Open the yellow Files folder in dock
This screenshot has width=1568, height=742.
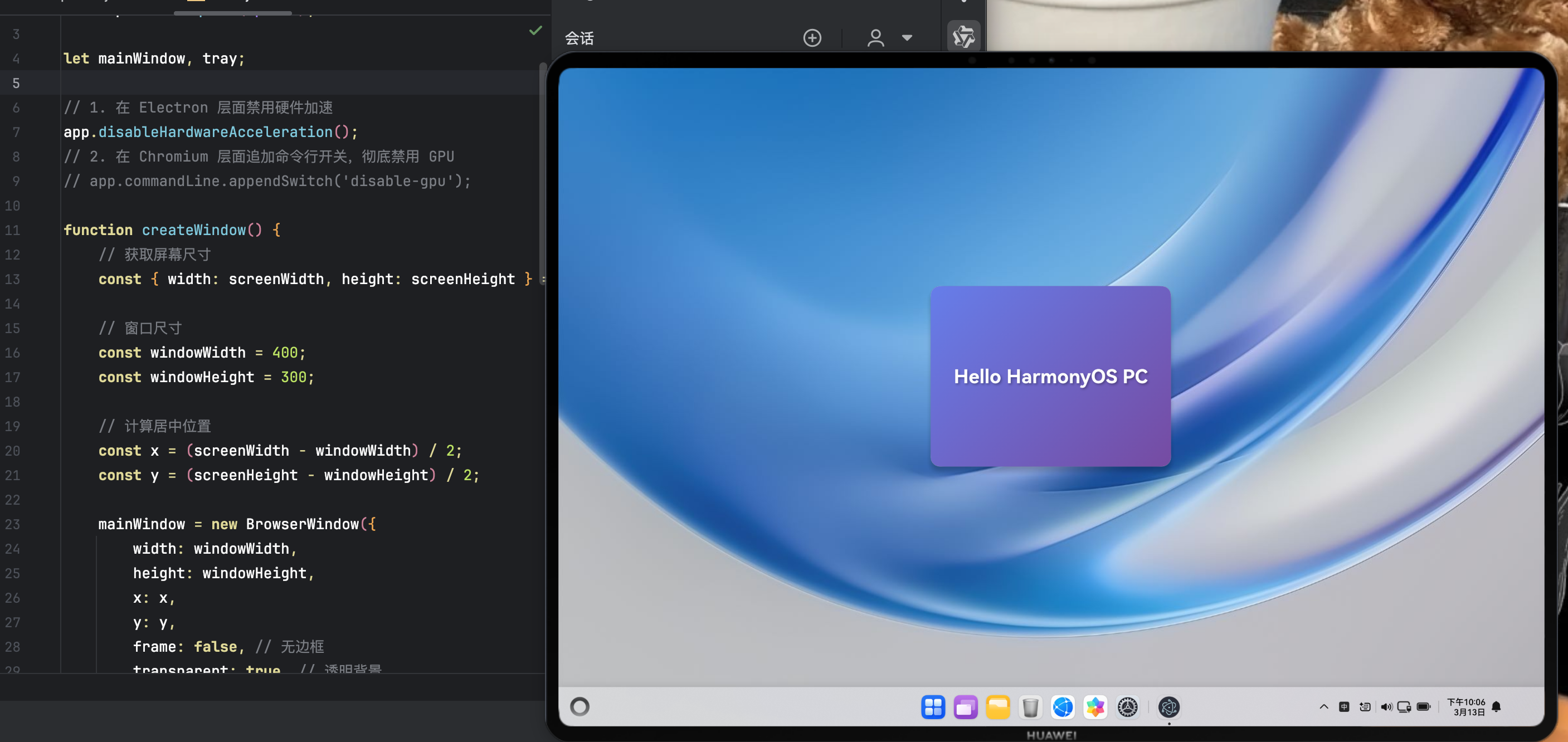(997, 707)
